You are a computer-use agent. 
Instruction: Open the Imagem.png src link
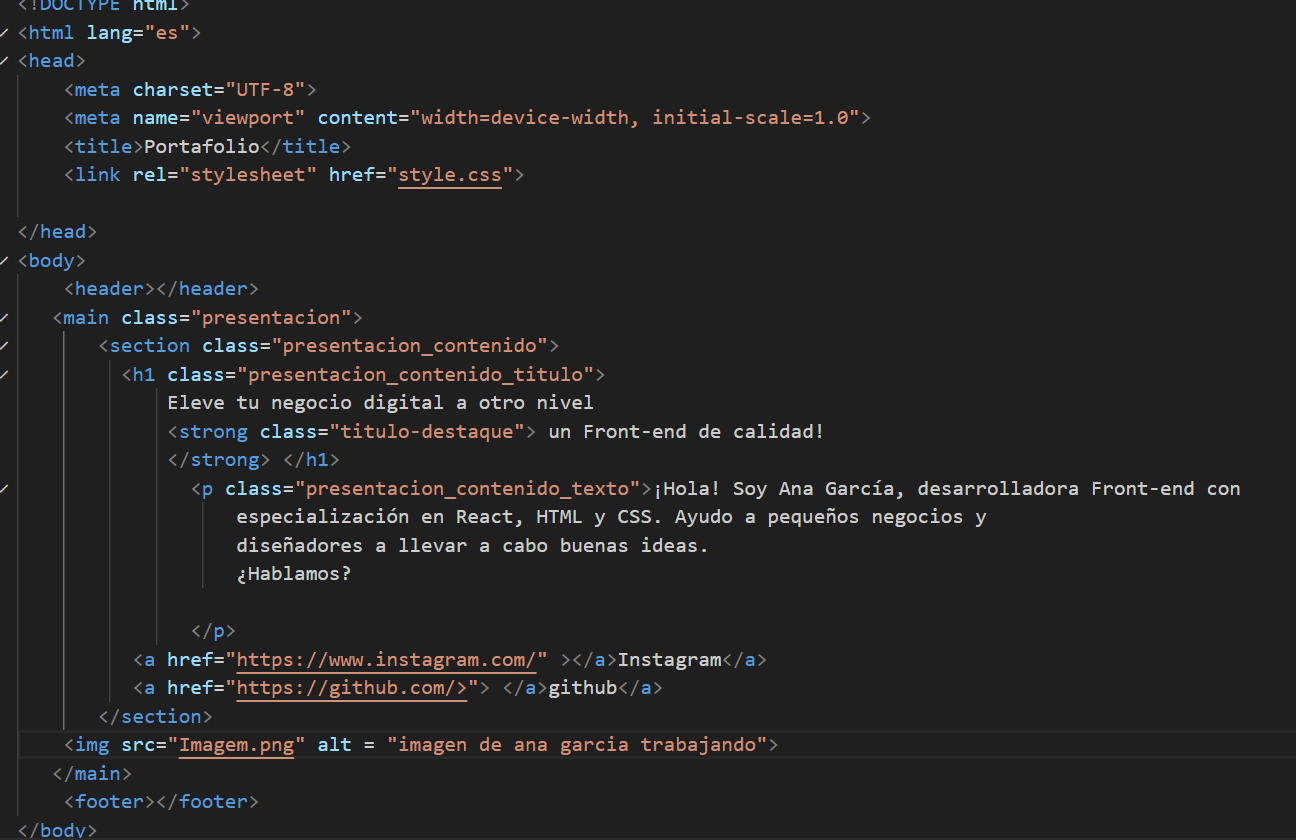[237, 745]
